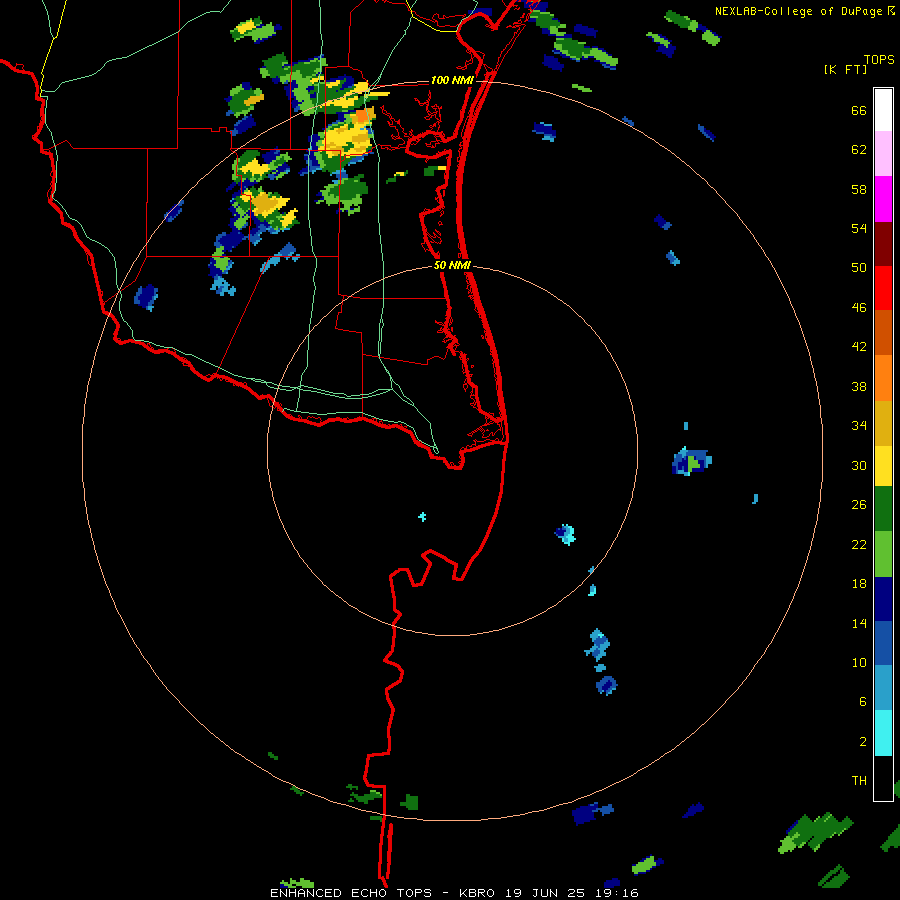
Task: Pick the navy blue swatch near 18
Action: coord(883,599)
